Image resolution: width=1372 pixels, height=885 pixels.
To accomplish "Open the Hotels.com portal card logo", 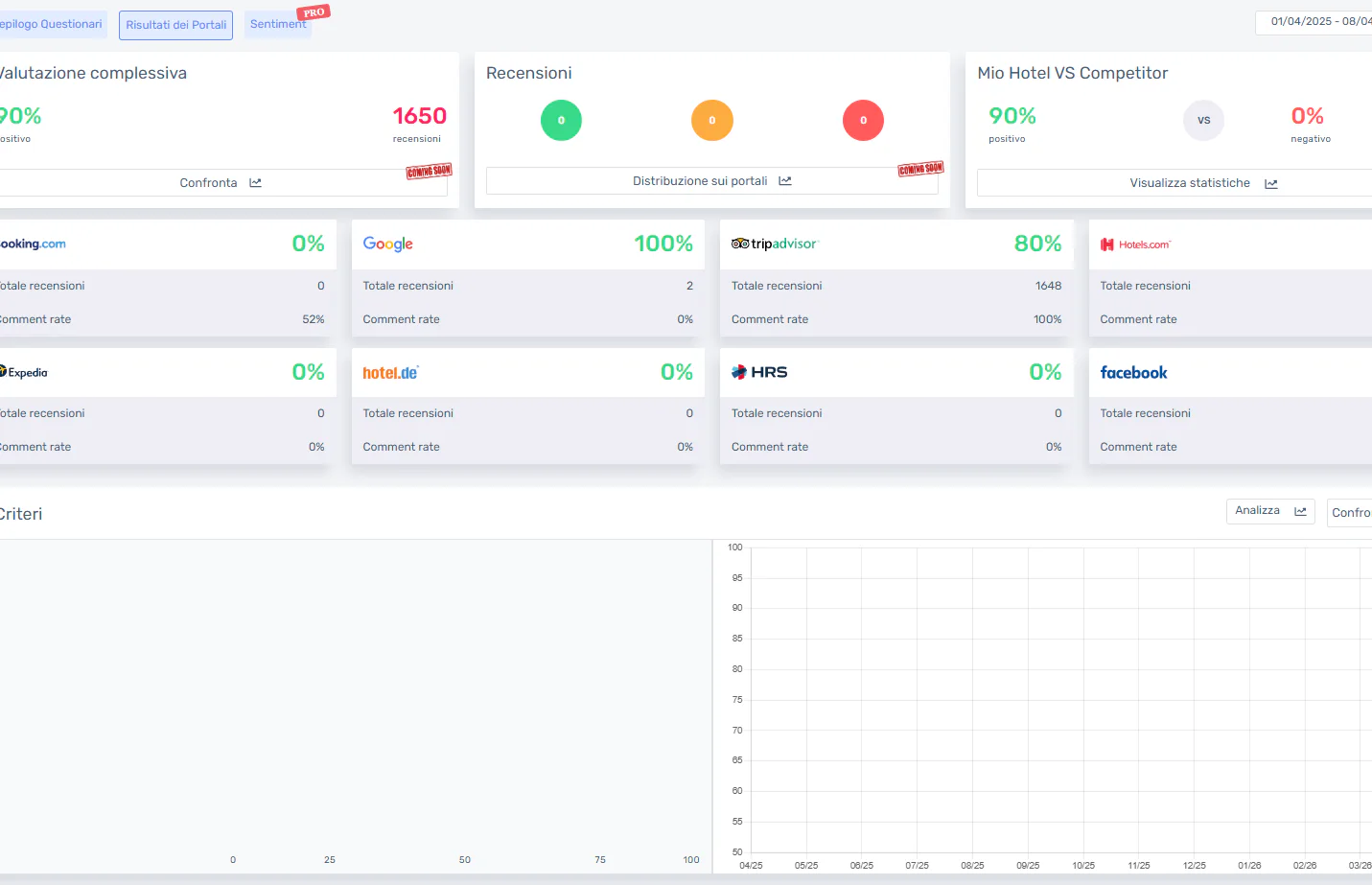I will coord(1136,245).
